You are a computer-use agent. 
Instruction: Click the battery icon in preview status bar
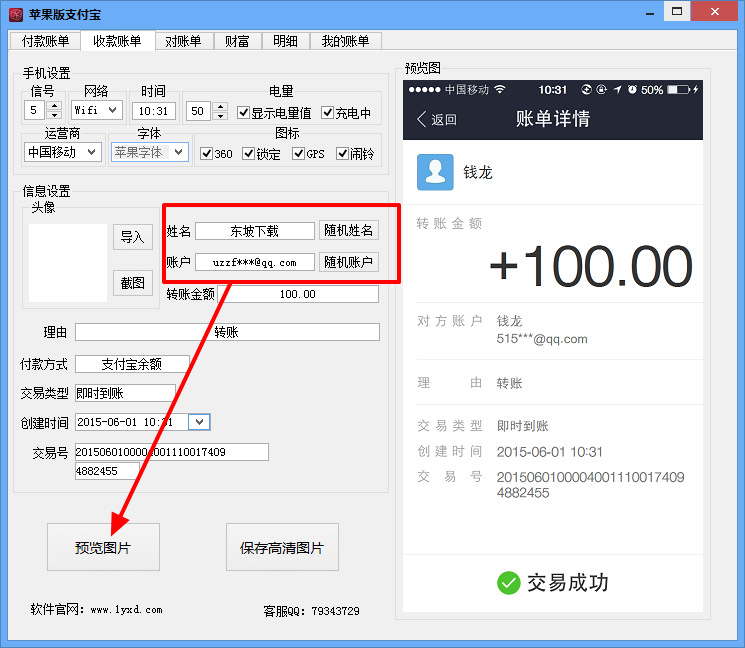coord(678,89)
